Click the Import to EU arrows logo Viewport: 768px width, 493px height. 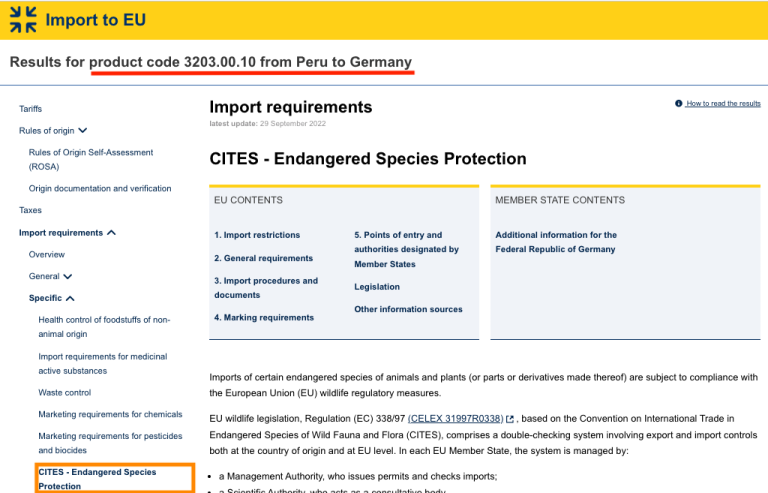coord(23,20)
